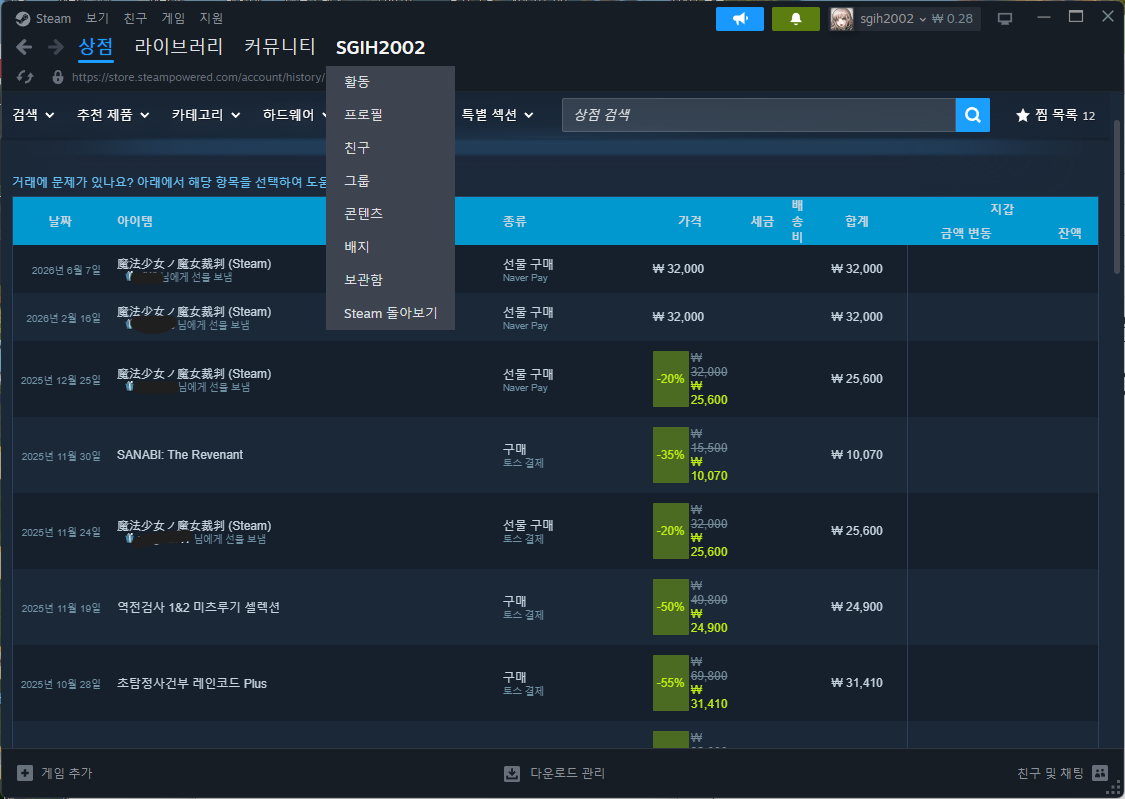Click the -55% discount badge
The height and width of the screenshot is (799, 1125).
pos(671,683)
